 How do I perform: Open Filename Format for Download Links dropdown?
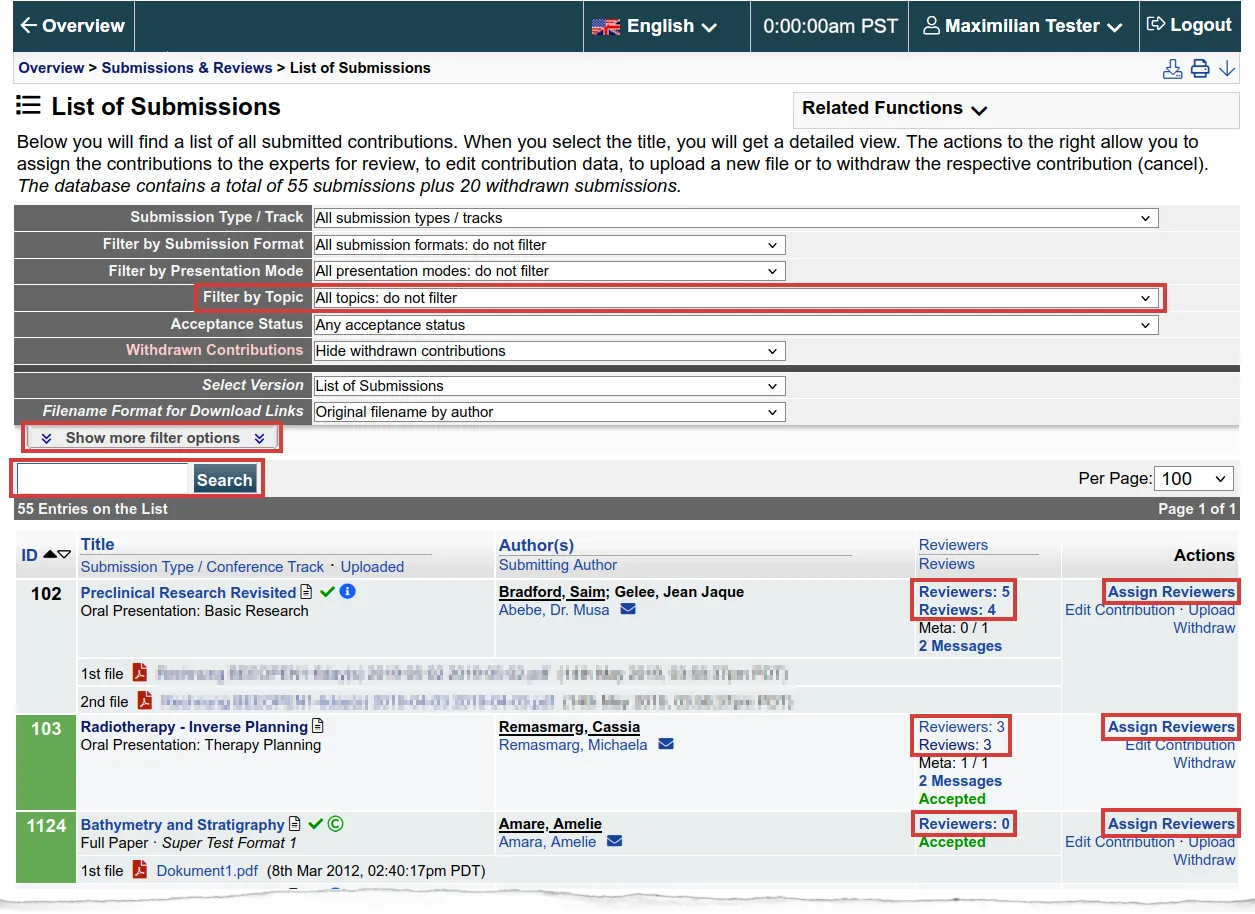point(549,412)
